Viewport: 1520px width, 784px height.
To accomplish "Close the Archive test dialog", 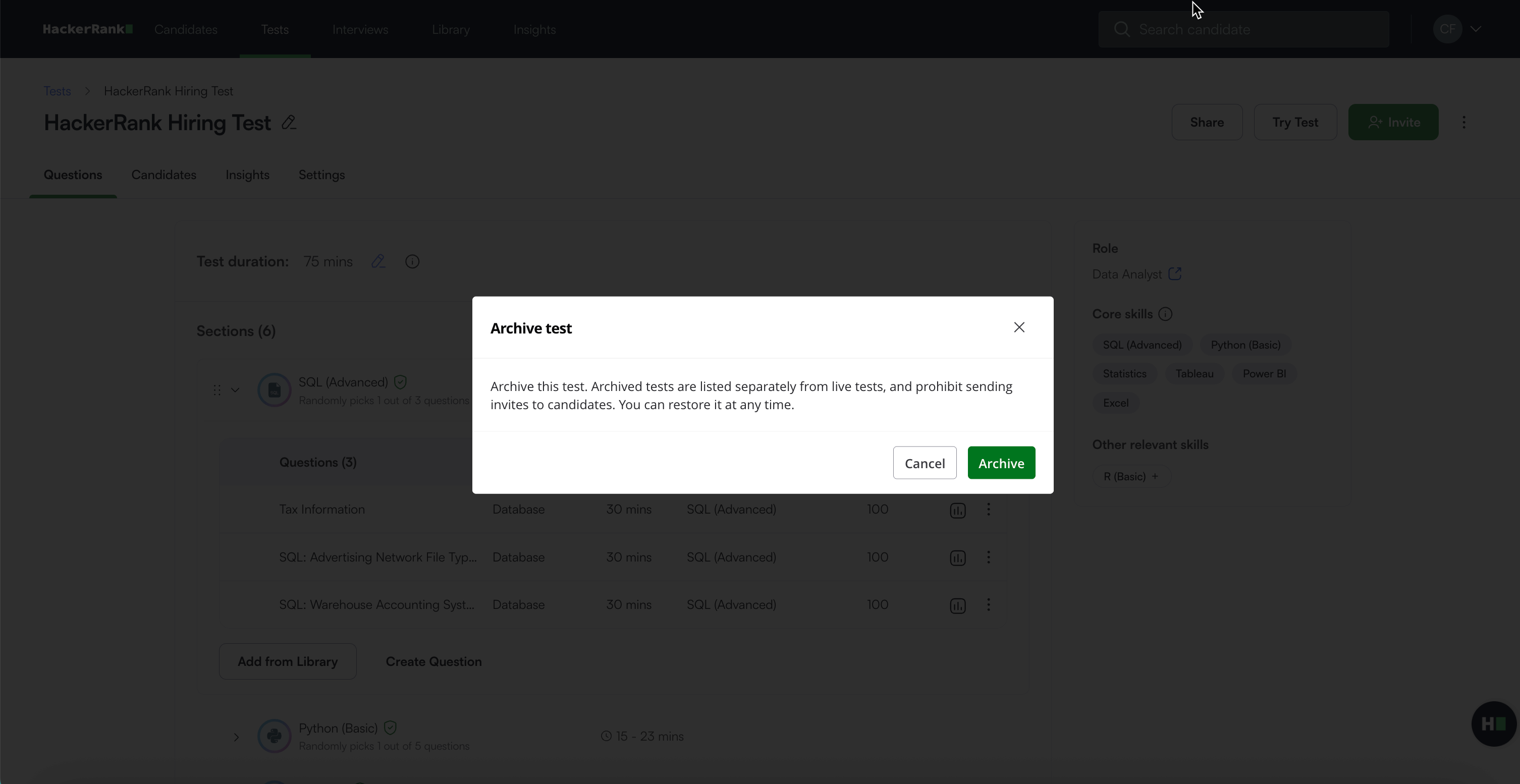I will [1019, 327].
